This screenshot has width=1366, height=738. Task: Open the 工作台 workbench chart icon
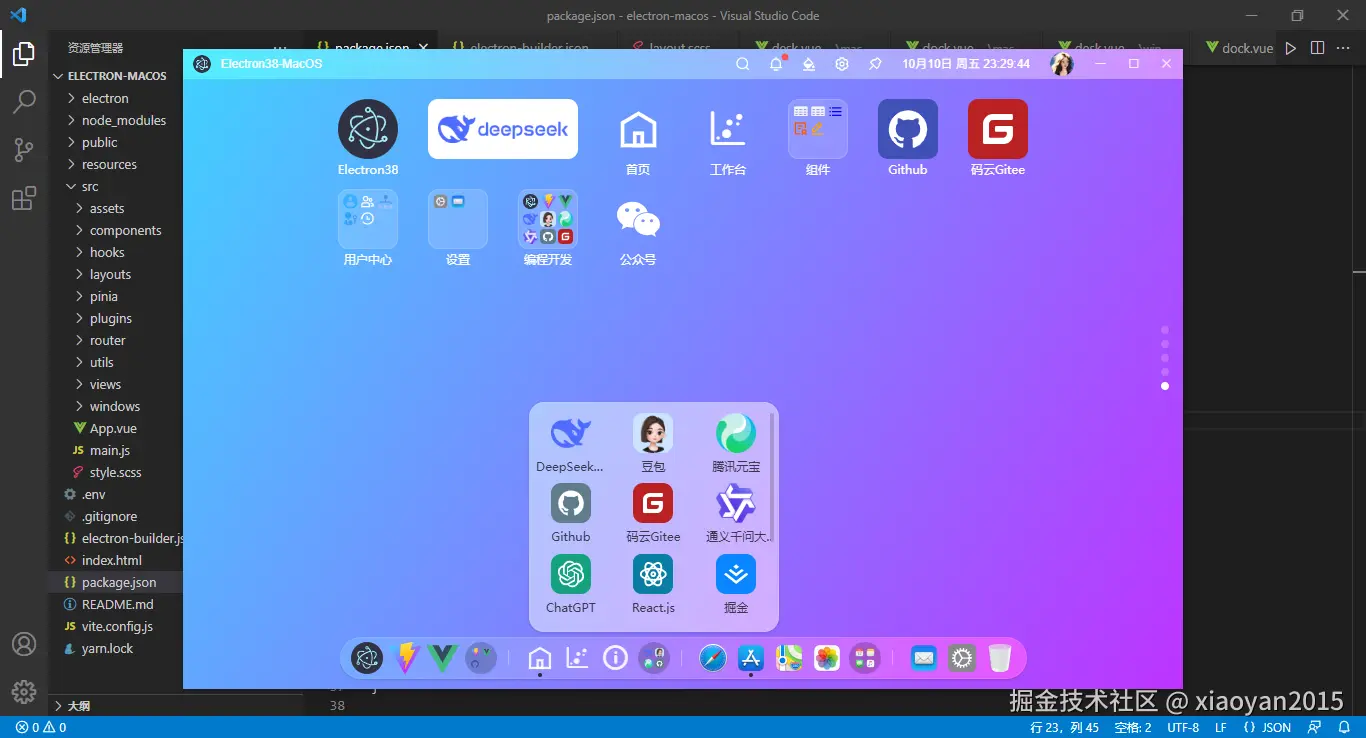click(728, 129)
